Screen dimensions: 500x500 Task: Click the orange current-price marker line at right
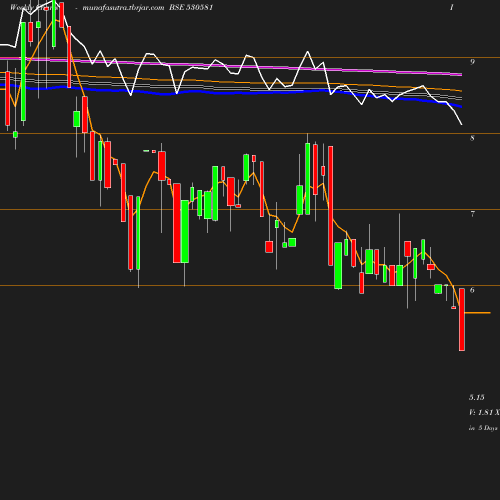point(477,313)
